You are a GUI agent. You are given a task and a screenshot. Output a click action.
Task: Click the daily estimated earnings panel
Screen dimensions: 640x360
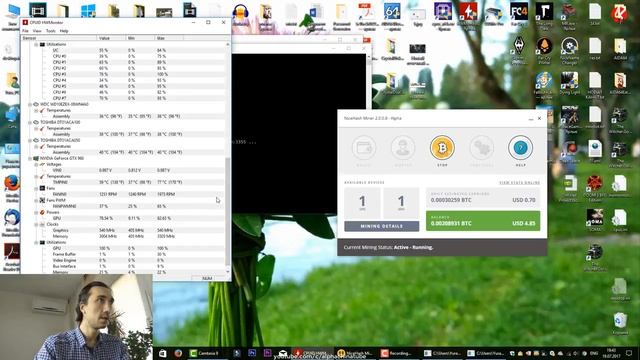(x=483, y=198)
